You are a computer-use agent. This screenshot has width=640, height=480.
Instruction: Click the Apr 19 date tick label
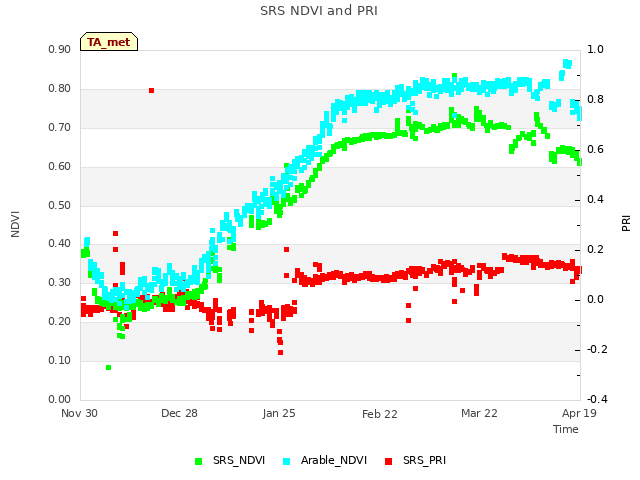[x=579, y=413]
